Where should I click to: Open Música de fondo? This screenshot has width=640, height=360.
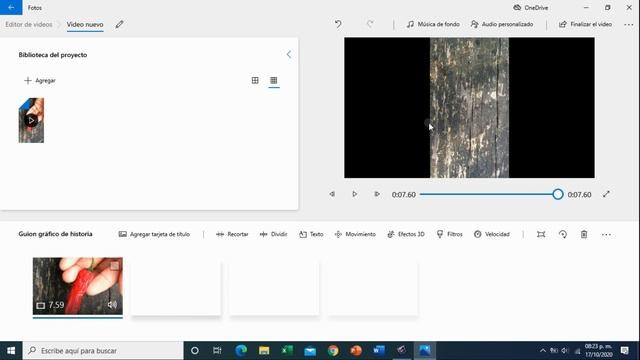(433, 24)
